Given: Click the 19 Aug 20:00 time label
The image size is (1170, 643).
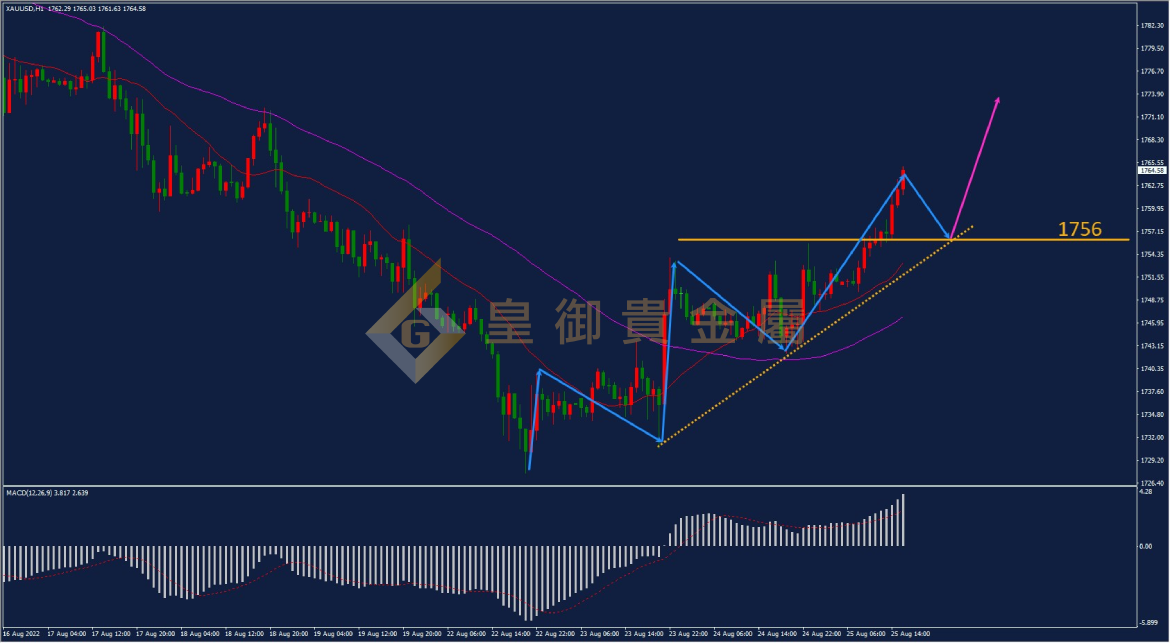Looking at the screenshot, I should [x=420, y=634].
